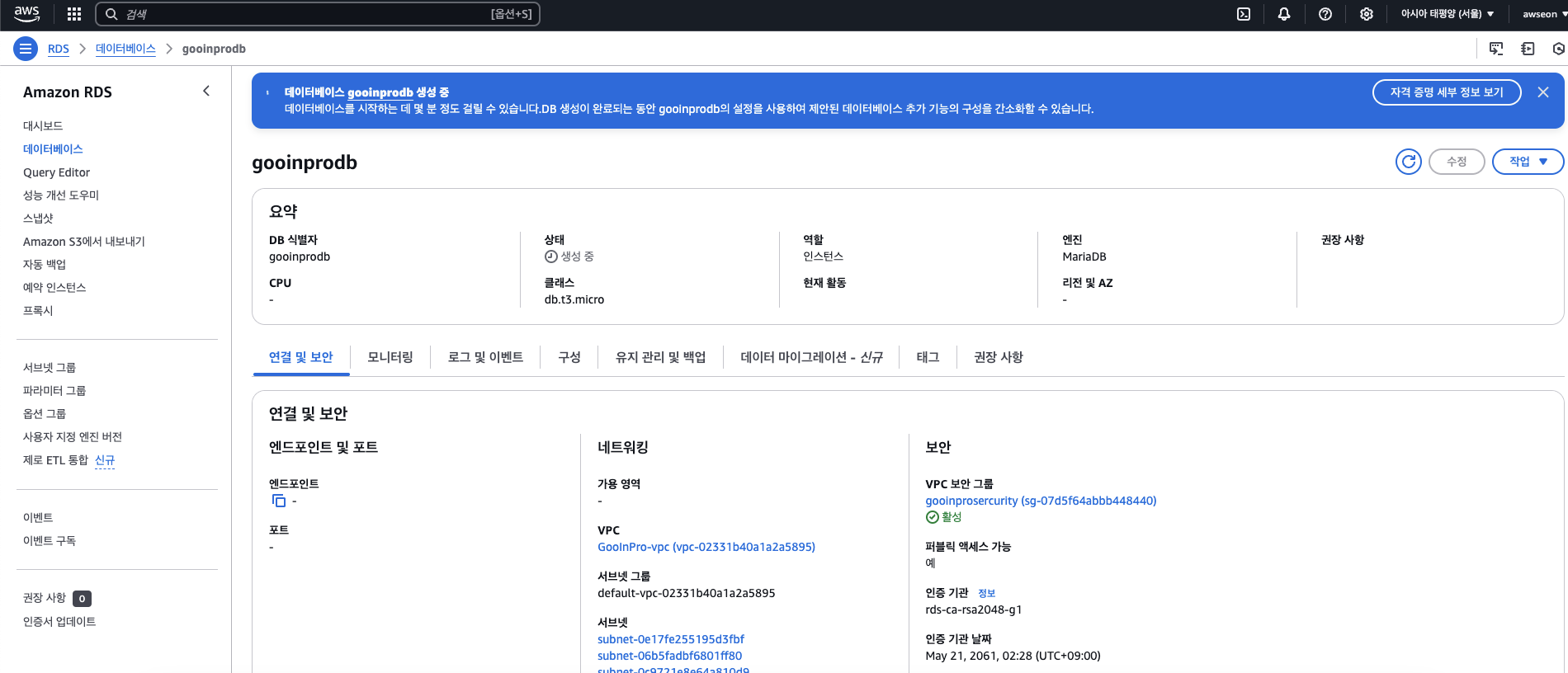Open the 작업 actions dropdown
Viewport: 1568px width, 673px height.
coord(1528,162)
